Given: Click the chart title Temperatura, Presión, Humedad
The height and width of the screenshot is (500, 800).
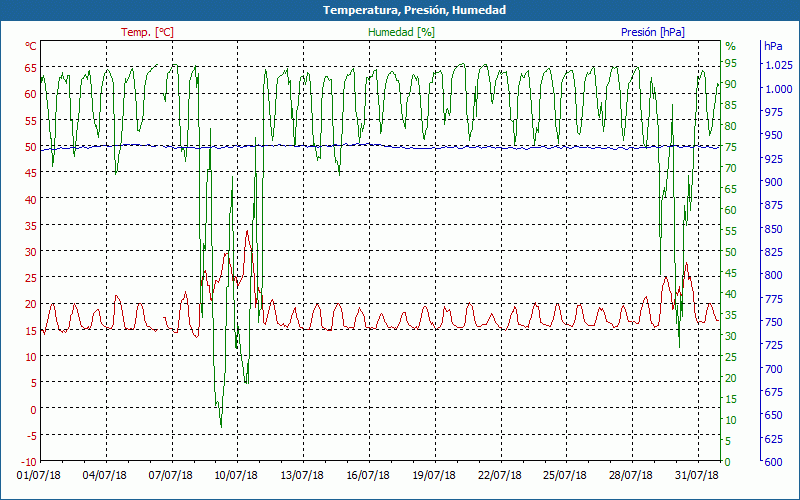Looking at the screenshot, I should pyautogui.click(x=414, y=10).
